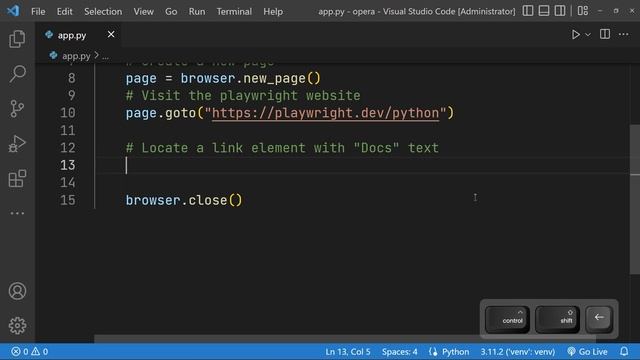Click the "# Visit the playwright website" comment

243,96
